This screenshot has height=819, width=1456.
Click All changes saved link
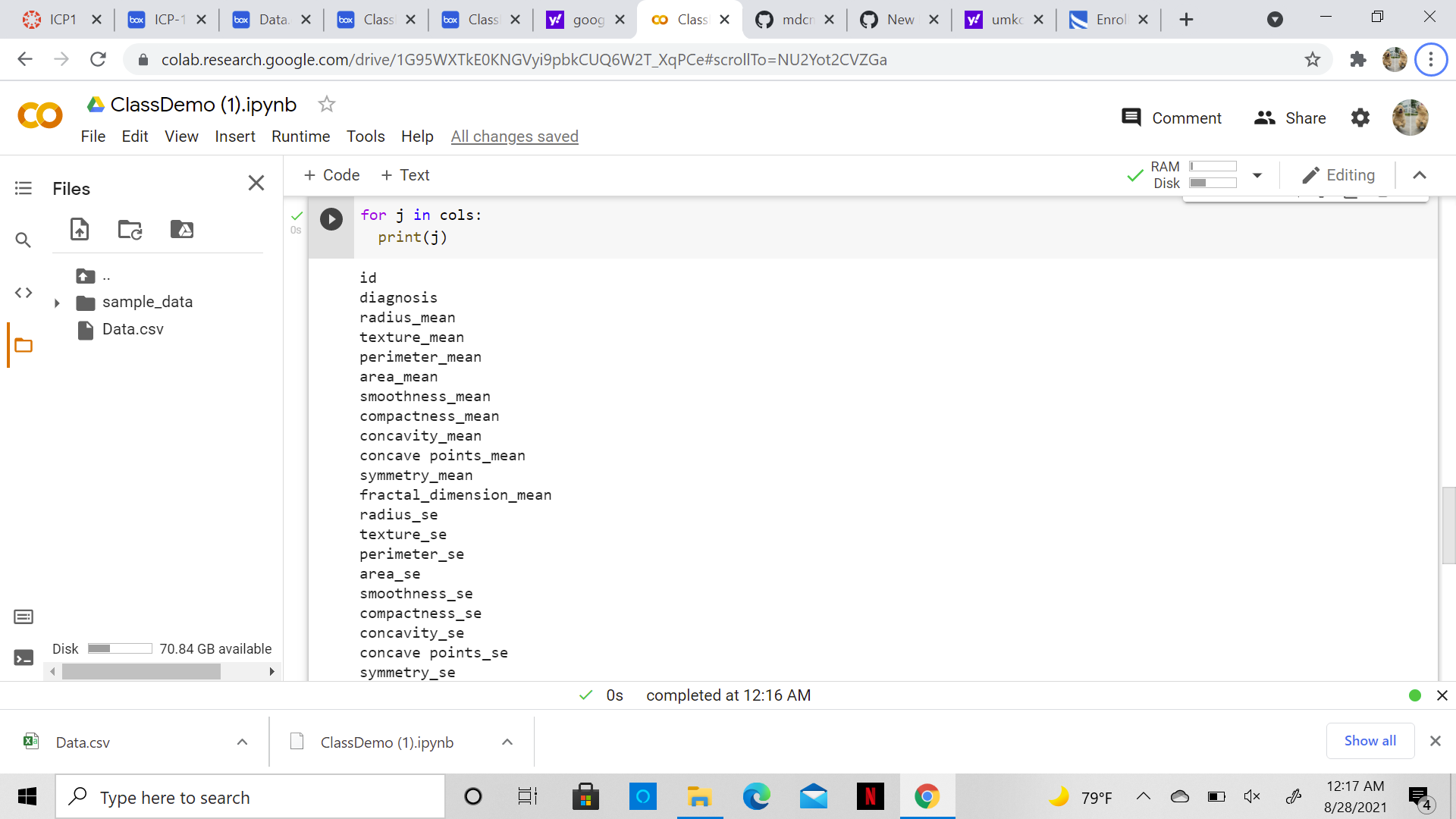pyautogui.click(x=515, y=136)
